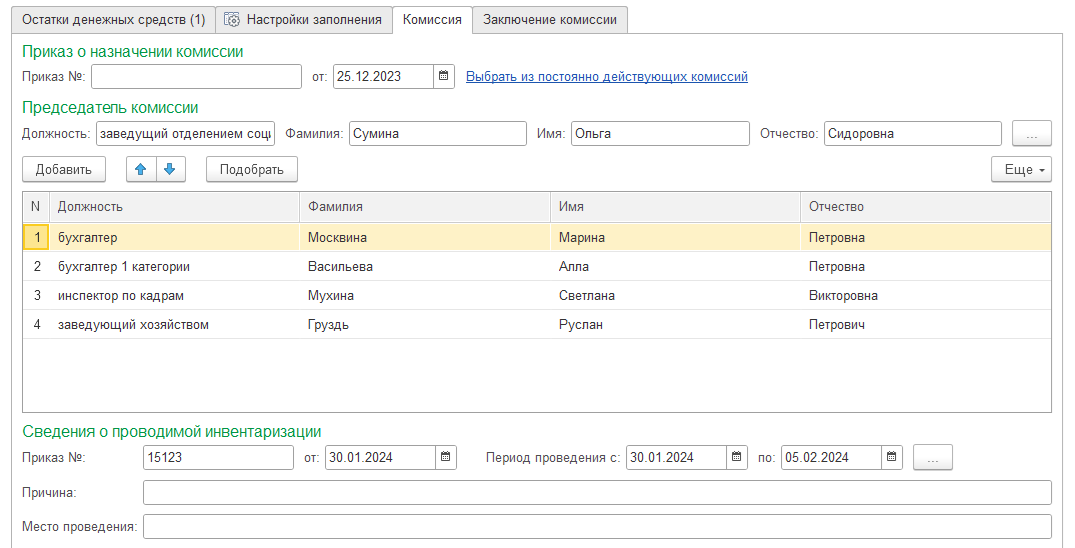1075x548 pixels.
Task: Click ellipsis button after period end date
Action: 932,457
